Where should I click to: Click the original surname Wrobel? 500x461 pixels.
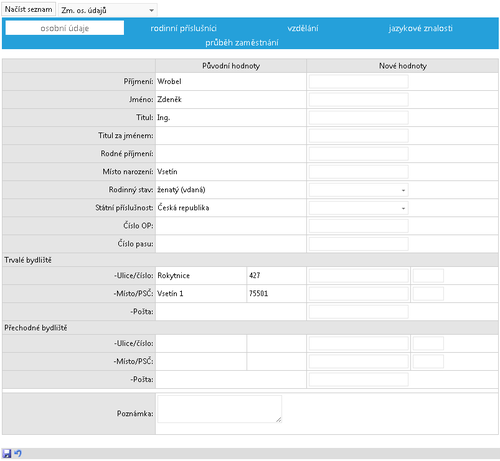169,81
